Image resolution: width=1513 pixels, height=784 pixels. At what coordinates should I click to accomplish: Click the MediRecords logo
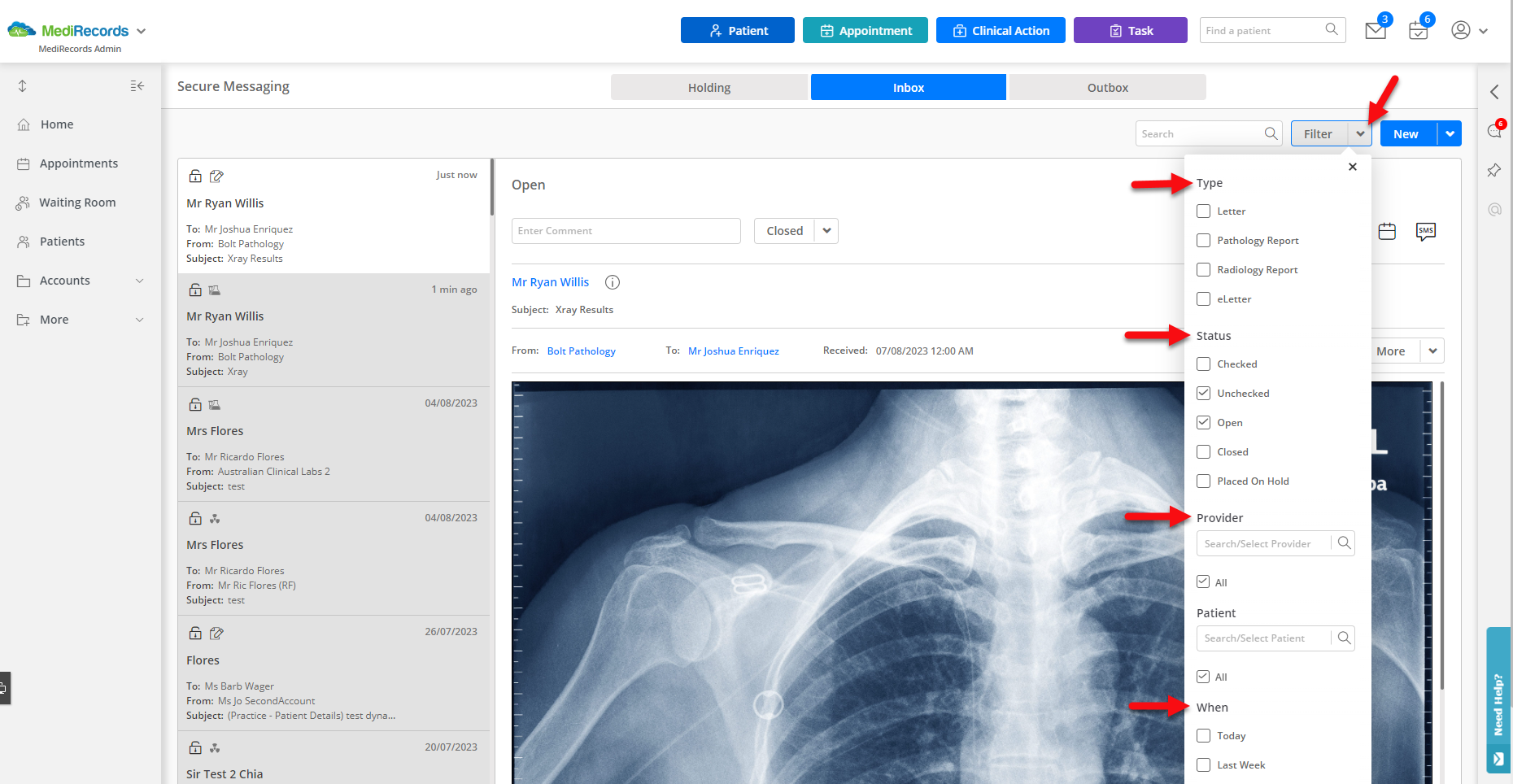point(68,31)
